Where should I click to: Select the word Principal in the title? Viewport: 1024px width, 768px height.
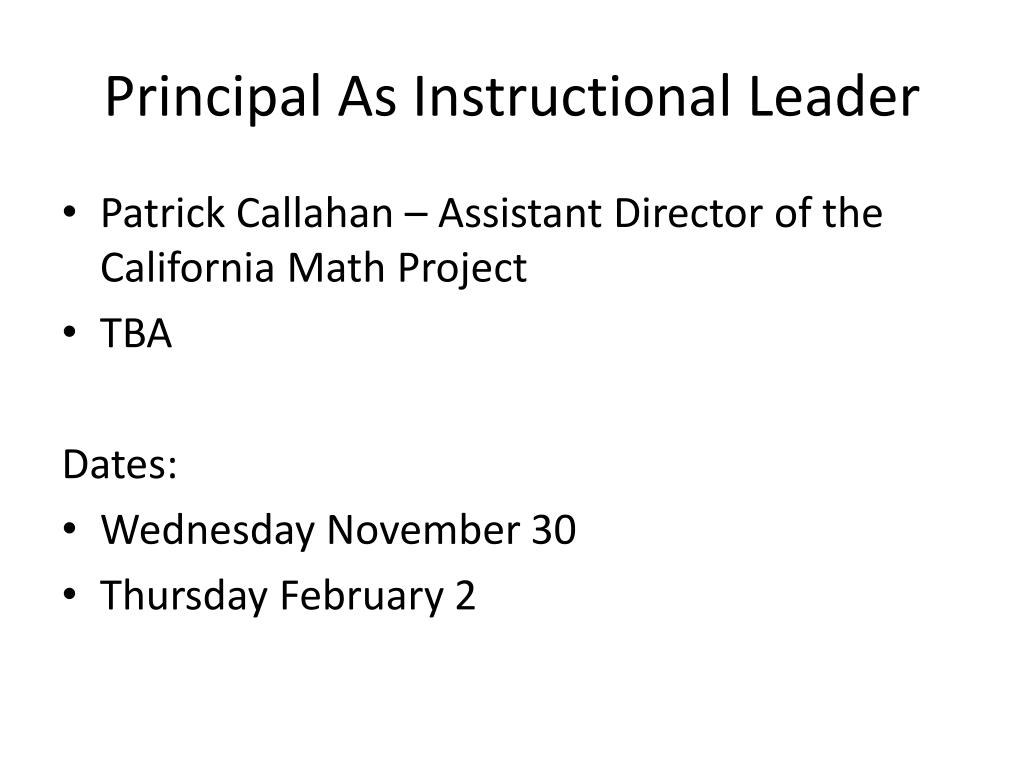[x=213, y=98]
